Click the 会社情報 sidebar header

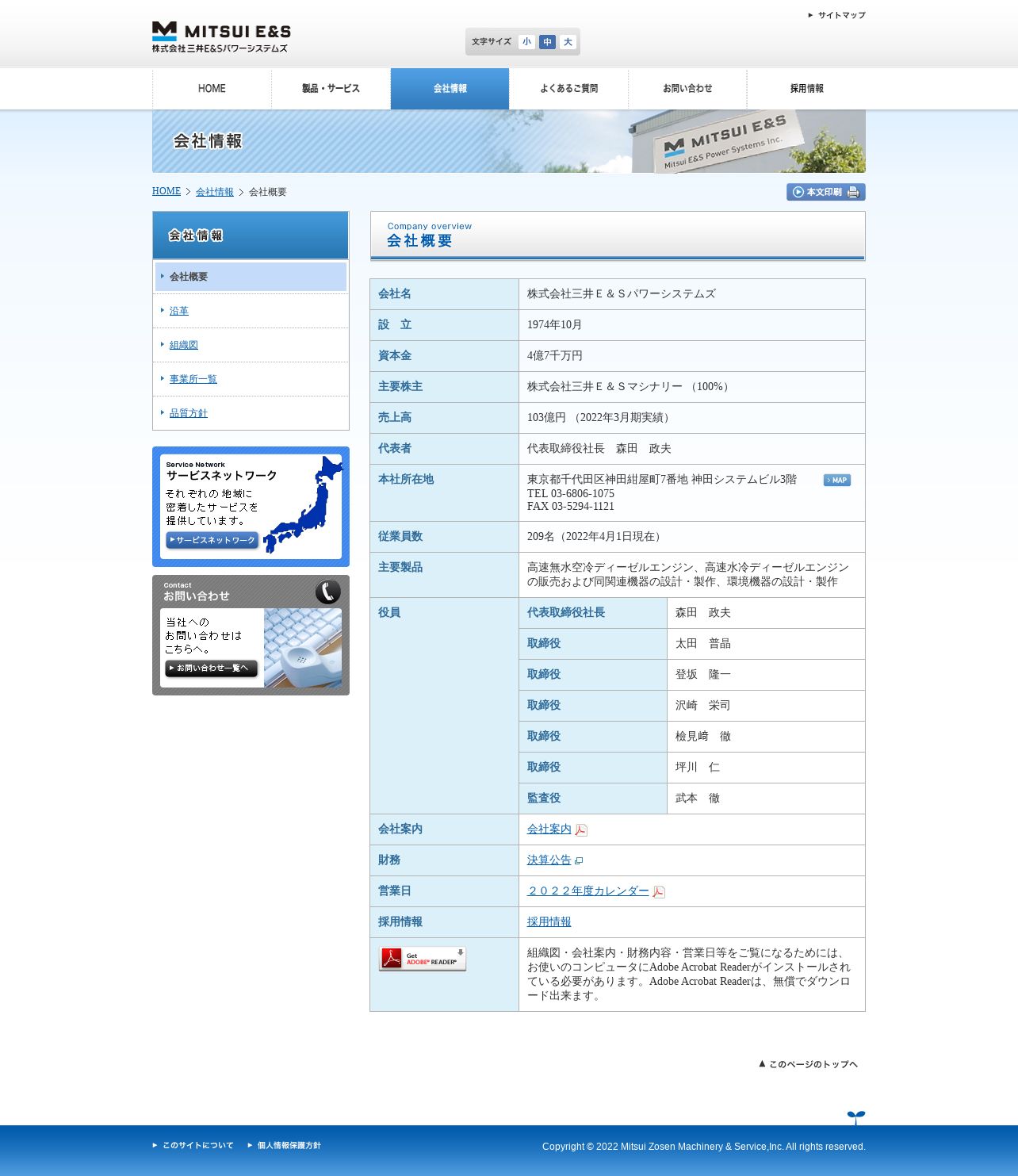pyautogui.click(x=251, y=236)
